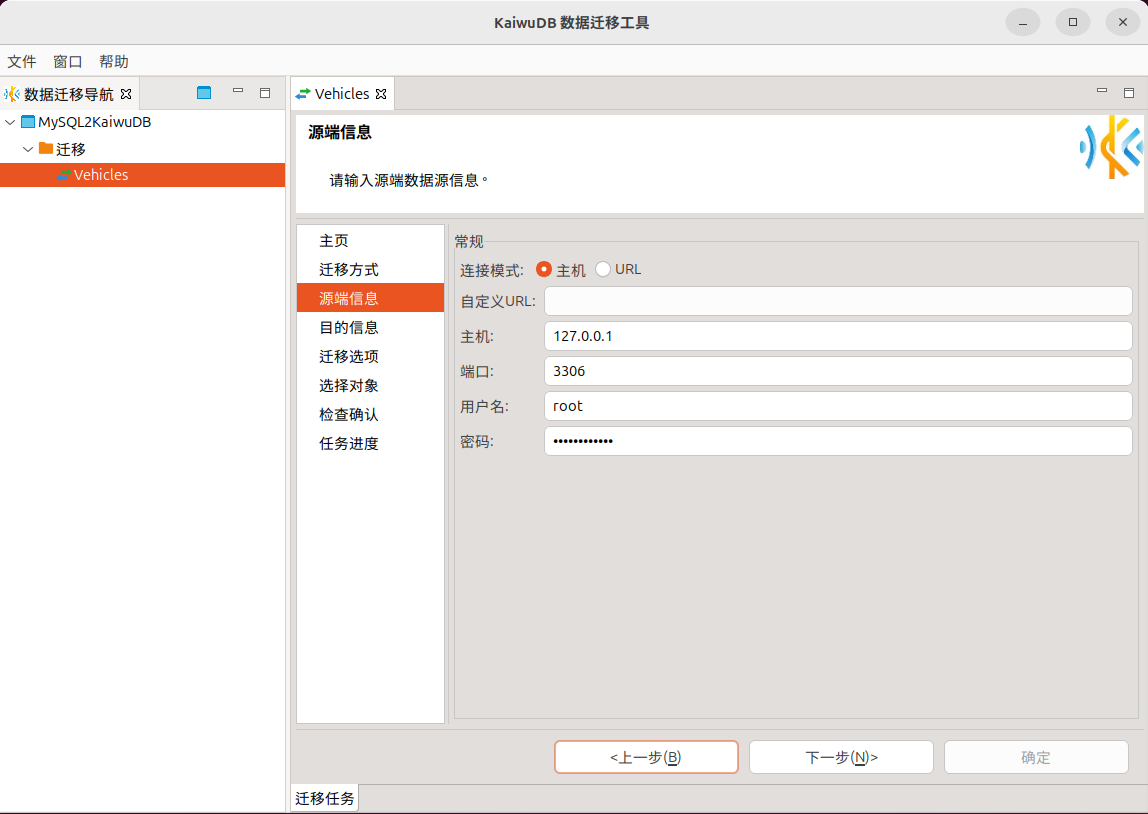
Task: Switch to the Vehicles editor tab
Action: pos(341,94)
